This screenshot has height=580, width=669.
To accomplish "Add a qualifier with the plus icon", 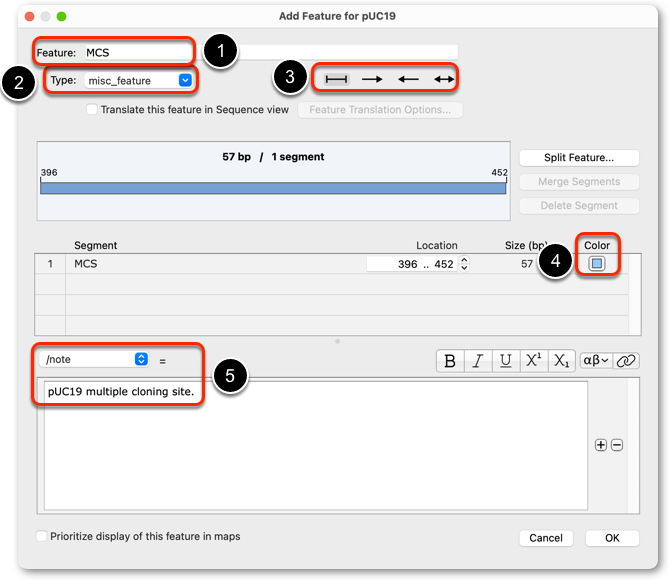I will click(601, 445).
